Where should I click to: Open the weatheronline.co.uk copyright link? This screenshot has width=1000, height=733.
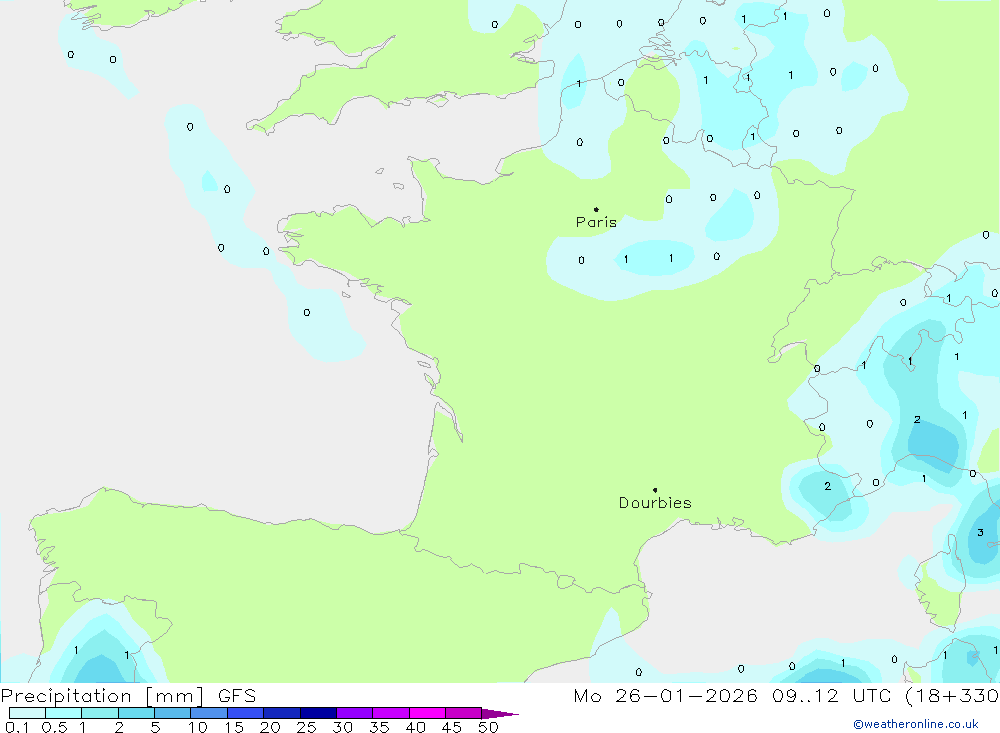pos(916,724)
